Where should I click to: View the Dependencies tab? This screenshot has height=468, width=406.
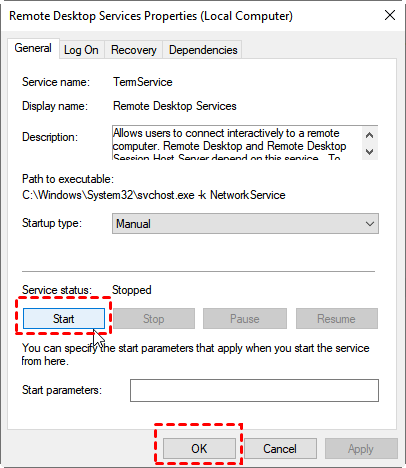(203, 50)
